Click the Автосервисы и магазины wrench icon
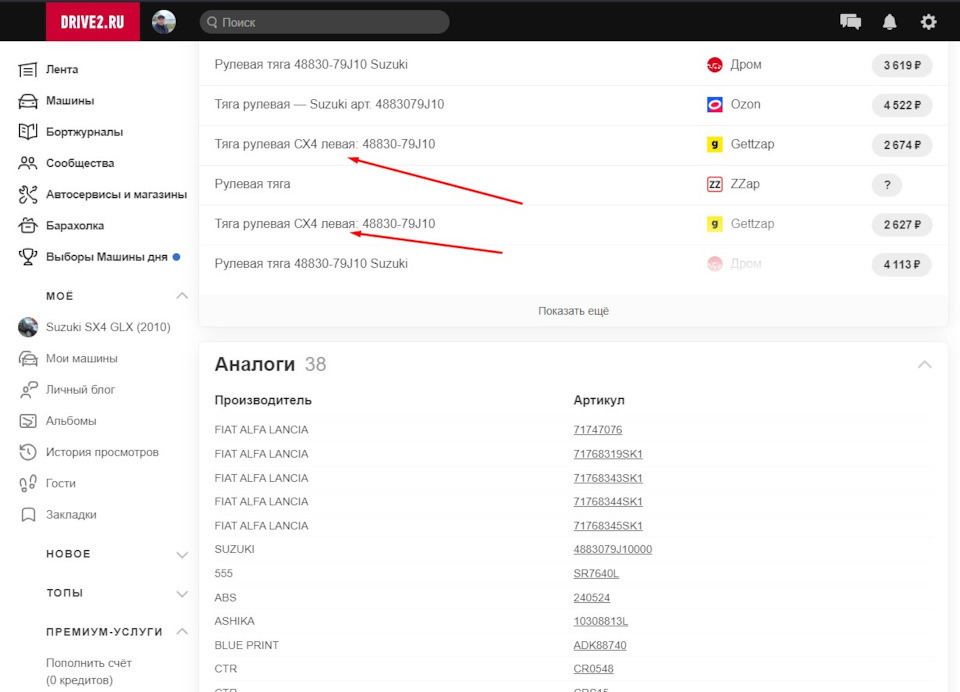The width and height of the screenshot is (960, 692). pyautogui.click(x=28, y=194)
